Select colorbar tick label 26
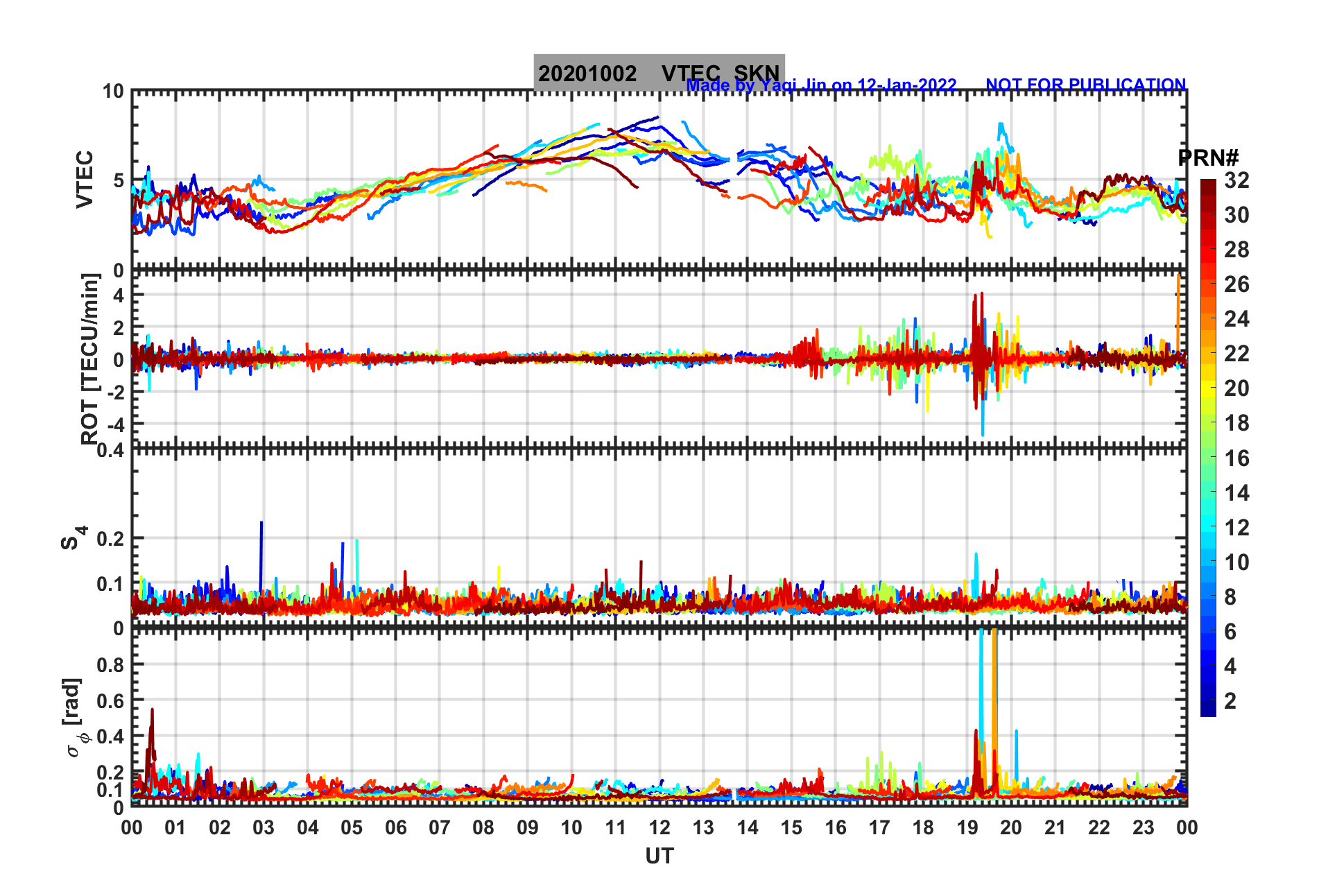This screenshot has height=896, width=1319. (1236, 284)
